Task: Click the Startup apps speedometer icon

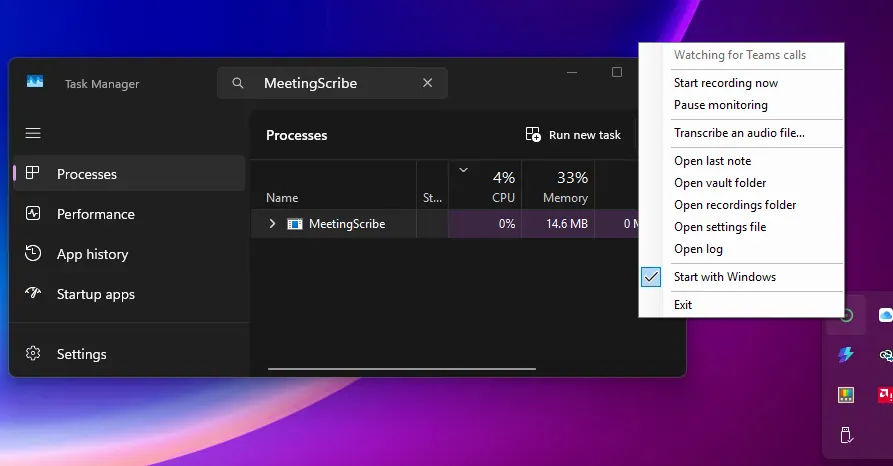Action: [x=32, y=293]
